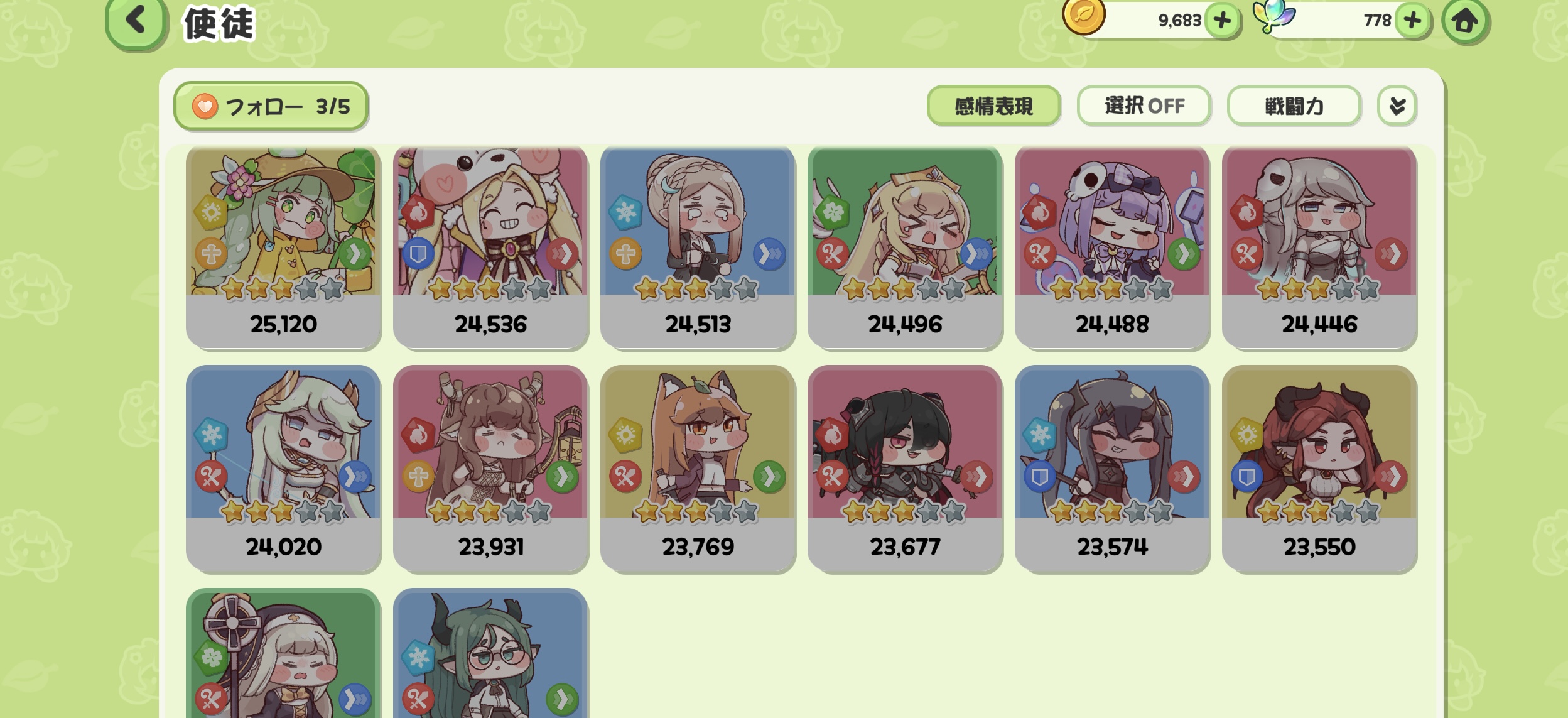Add more gold coins with plus icon
This screenshot has width=1568, height=718.
[1222, 21]
